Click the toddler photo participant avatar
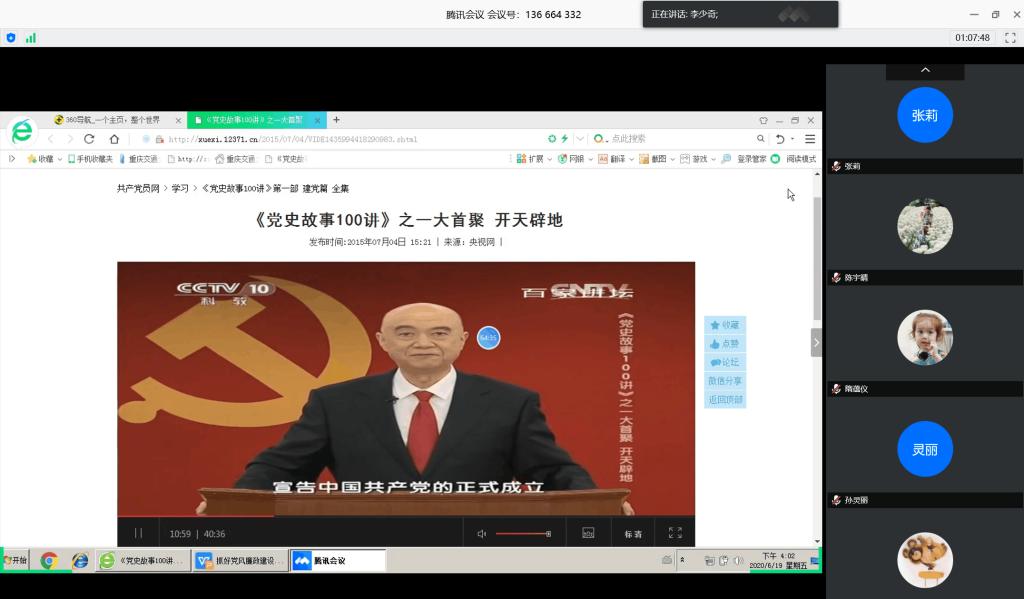Screen dimensions: 1024x599 click(925, 338)
